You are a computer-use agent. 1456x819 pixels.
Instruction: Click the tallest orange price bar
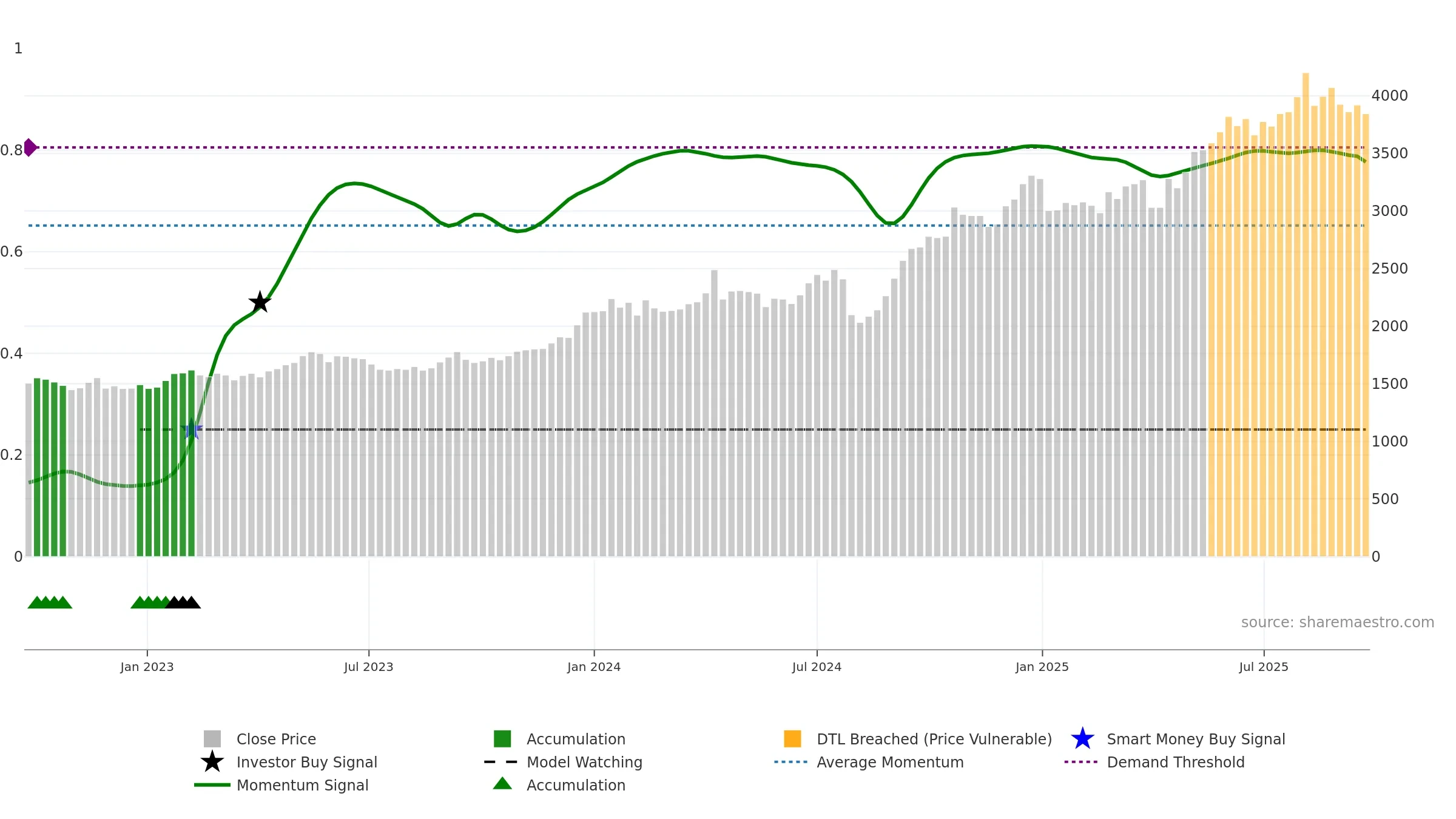1306,314
